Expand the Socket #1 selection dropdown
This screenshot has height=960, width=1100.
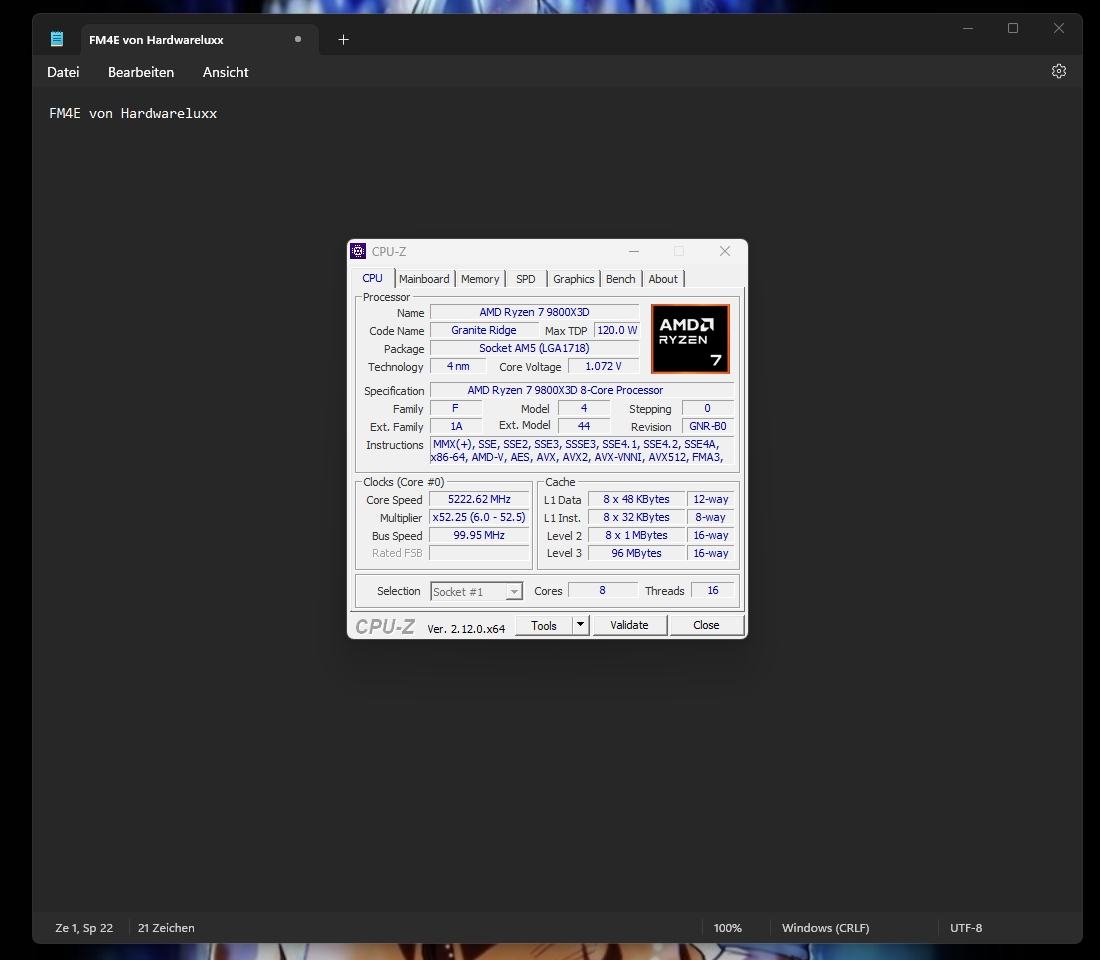514,592
